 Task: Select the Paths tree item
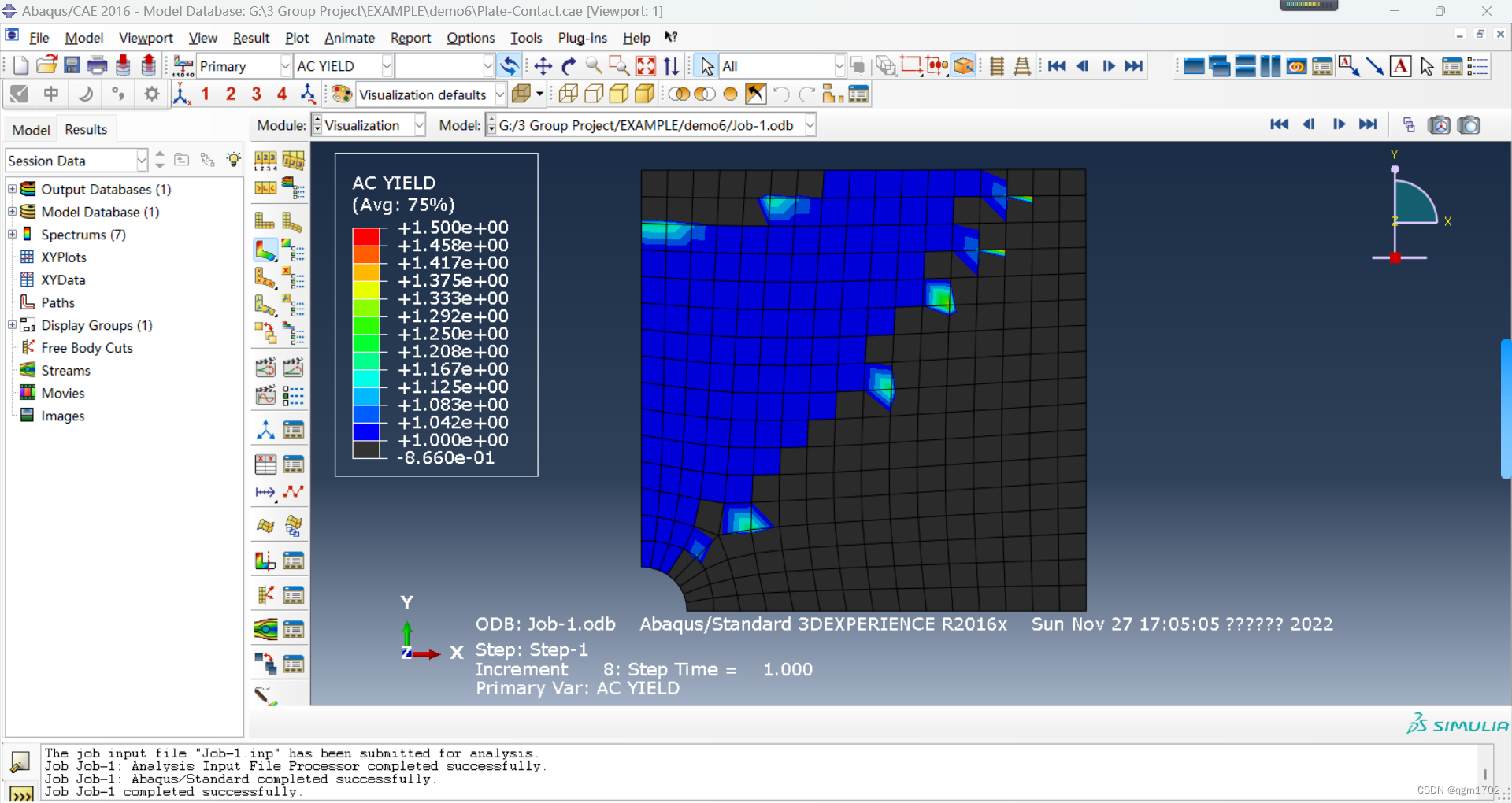click(x=57, y=302)
